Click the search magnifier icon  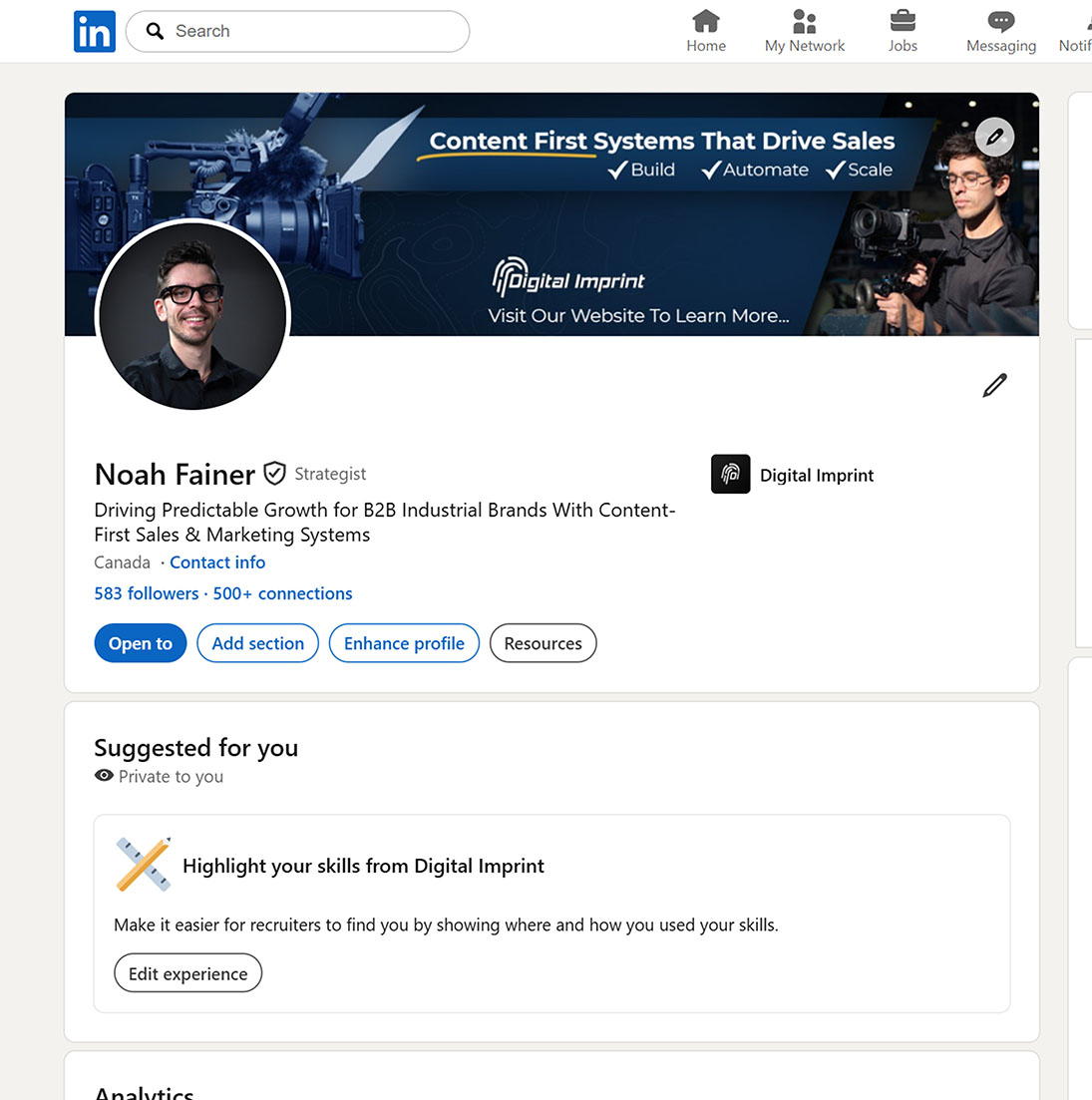tap(155, 31)
